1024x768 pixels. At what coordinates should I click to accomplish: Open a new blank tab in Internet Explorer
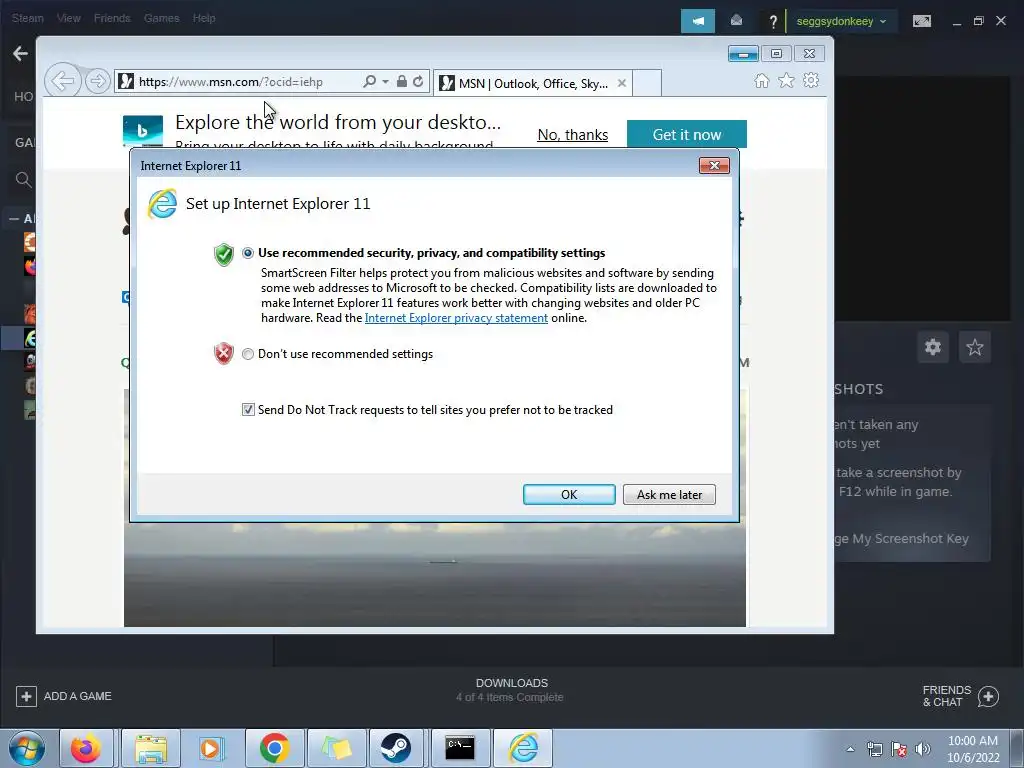click(647, 83)
